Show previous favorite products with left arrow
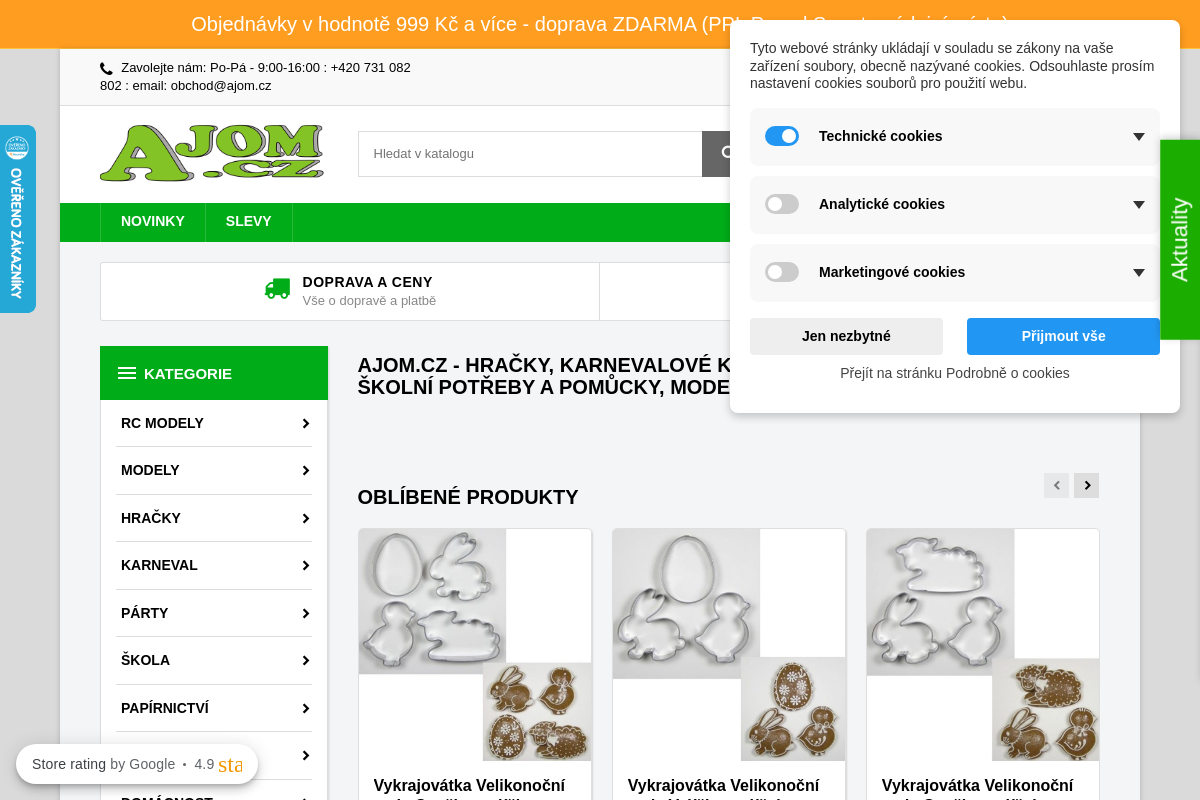Viewport: 1200px width, 800px height. tap(1056, 485)
